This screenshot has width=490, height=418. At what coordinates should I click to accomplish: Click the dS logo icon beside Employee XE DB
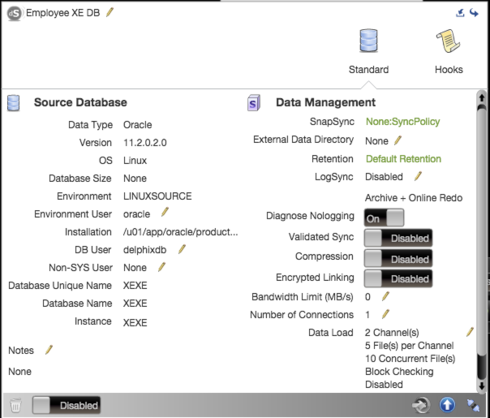coord(15,14)
